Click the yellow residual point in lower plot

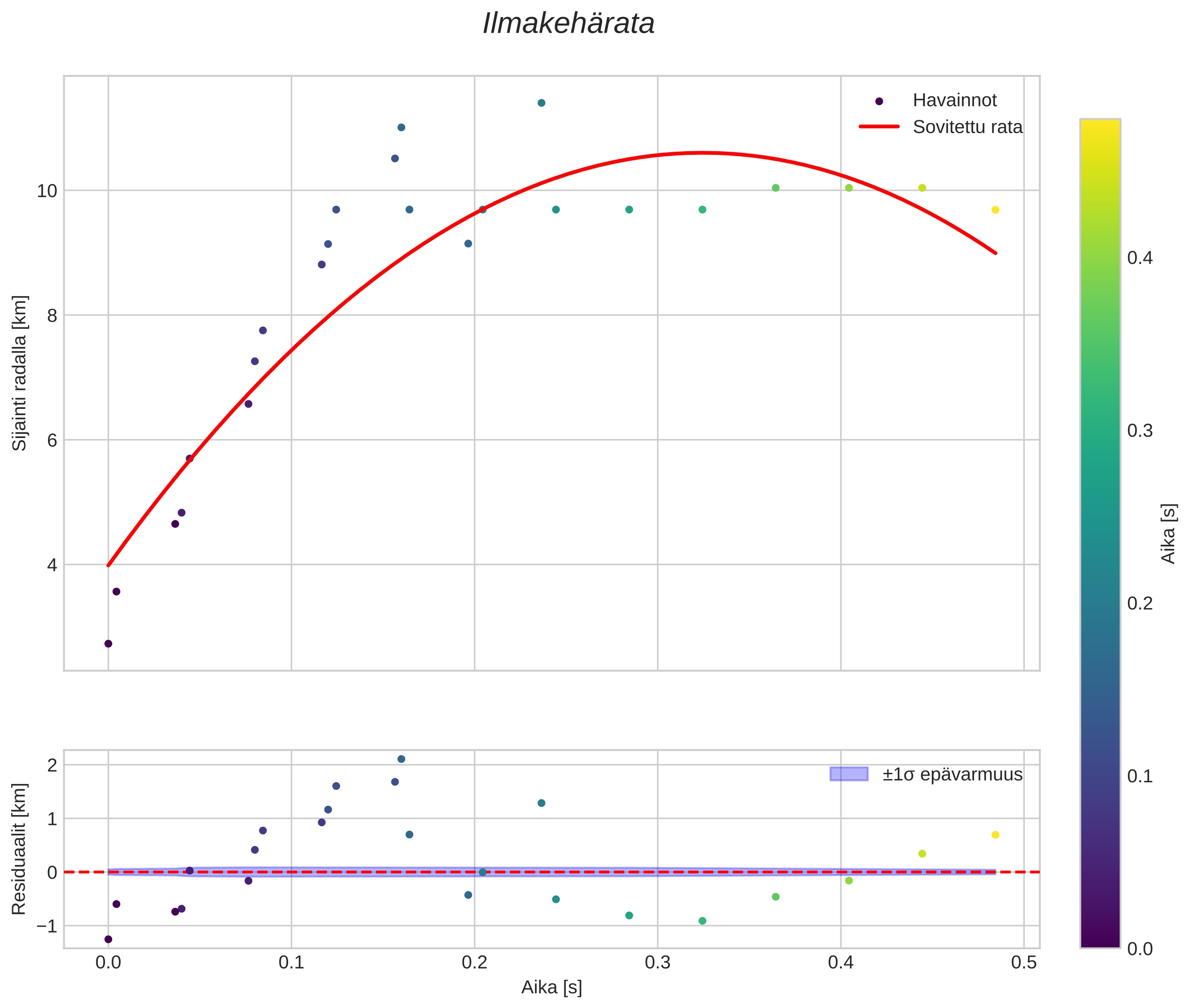coord(995,835)
